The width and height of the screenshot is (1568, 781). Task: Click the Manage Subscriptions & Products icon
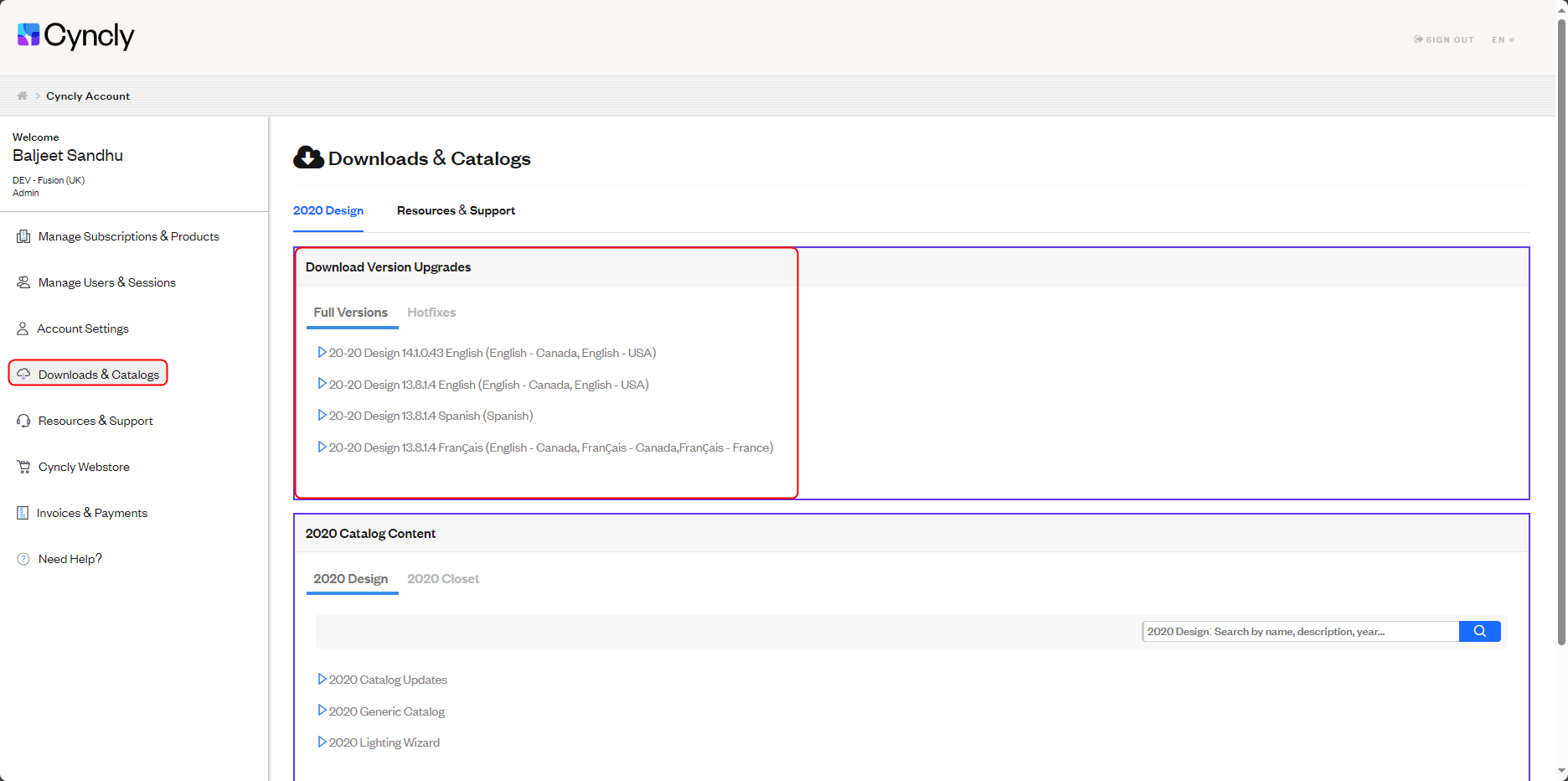(x=23, y=236)
